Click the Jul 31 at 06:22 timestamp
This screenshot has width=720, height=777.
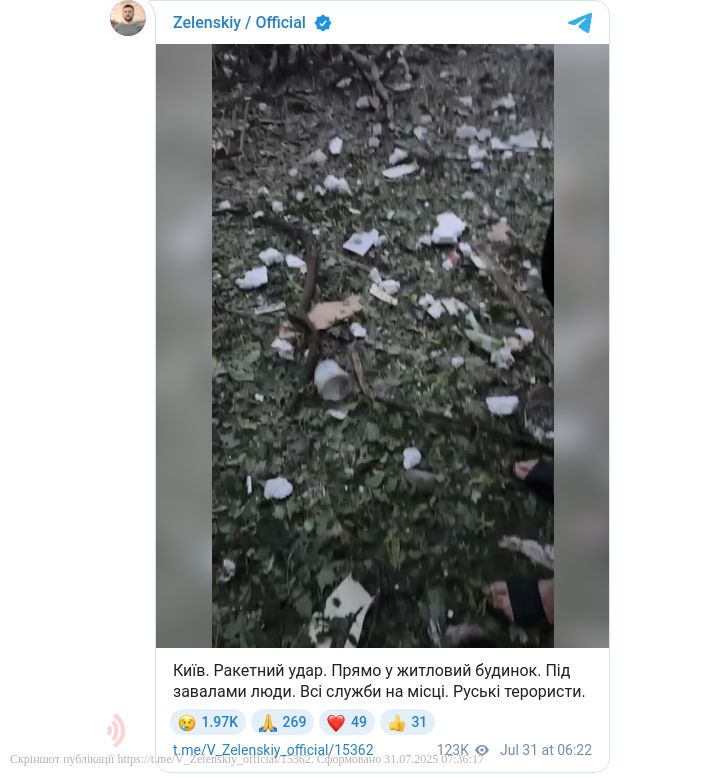coord(546,750)
